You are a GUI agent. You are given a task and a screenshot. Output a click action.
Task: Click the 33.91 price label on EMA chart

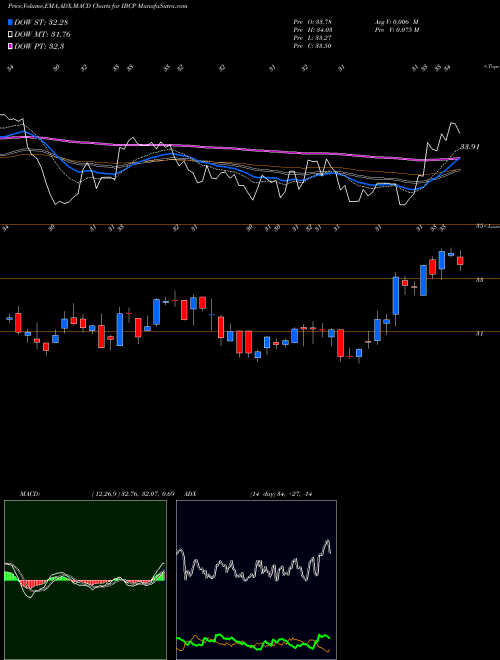tap(470, 147)
